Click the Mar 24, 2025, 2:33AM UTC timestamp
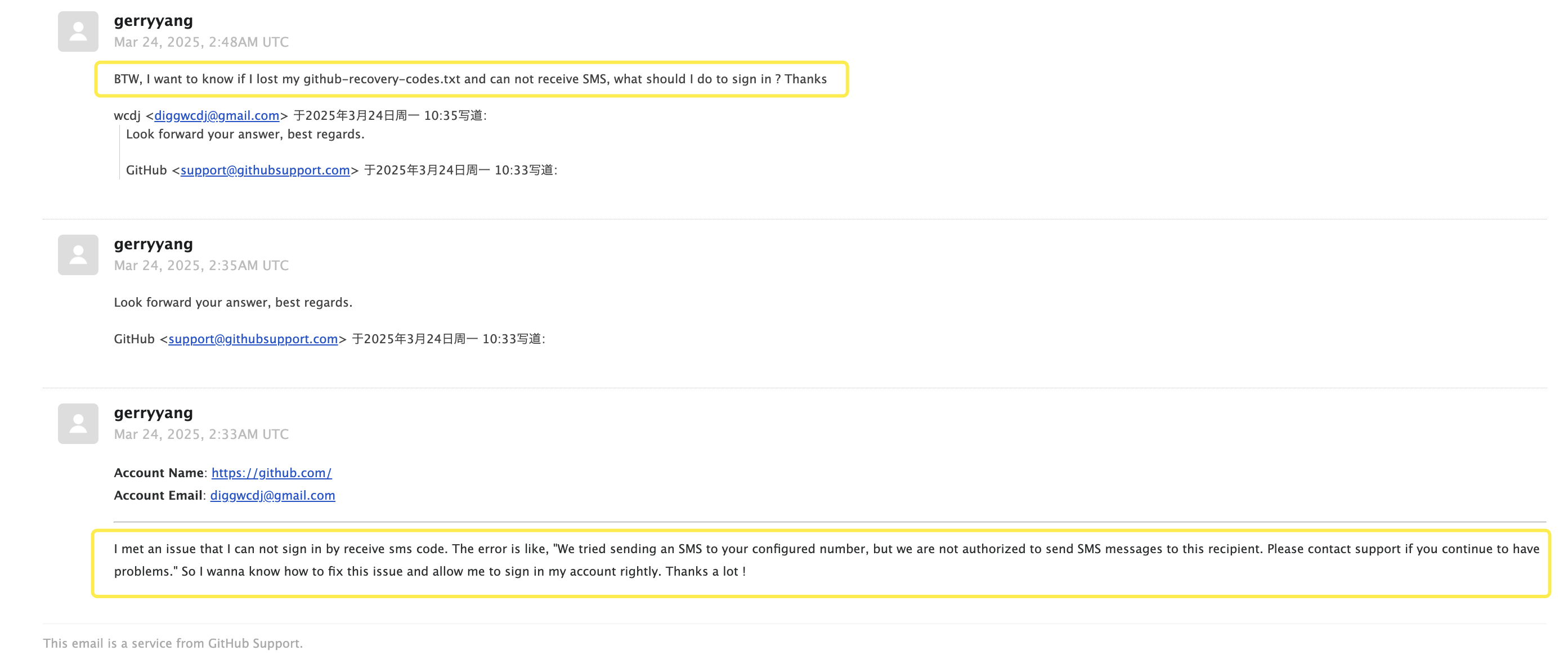The width and height of the screenshot is (1568, 664). tap(201, 434)
